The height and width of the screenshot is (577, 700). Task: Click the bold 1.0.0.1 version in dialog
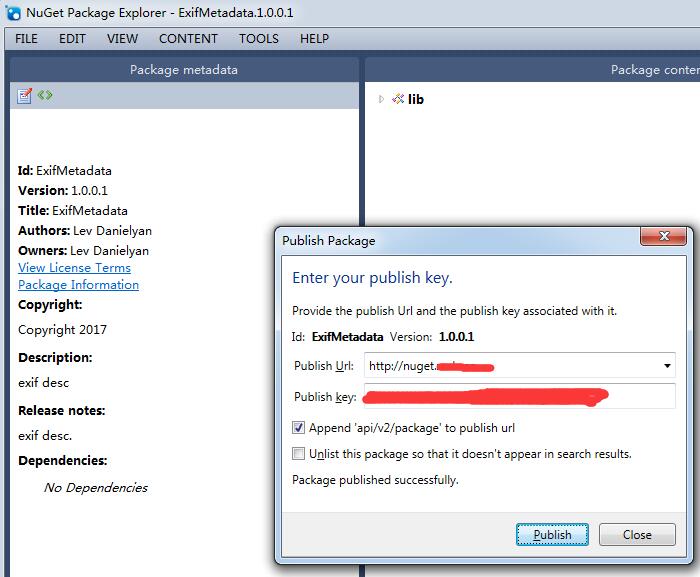pos(456,337)
